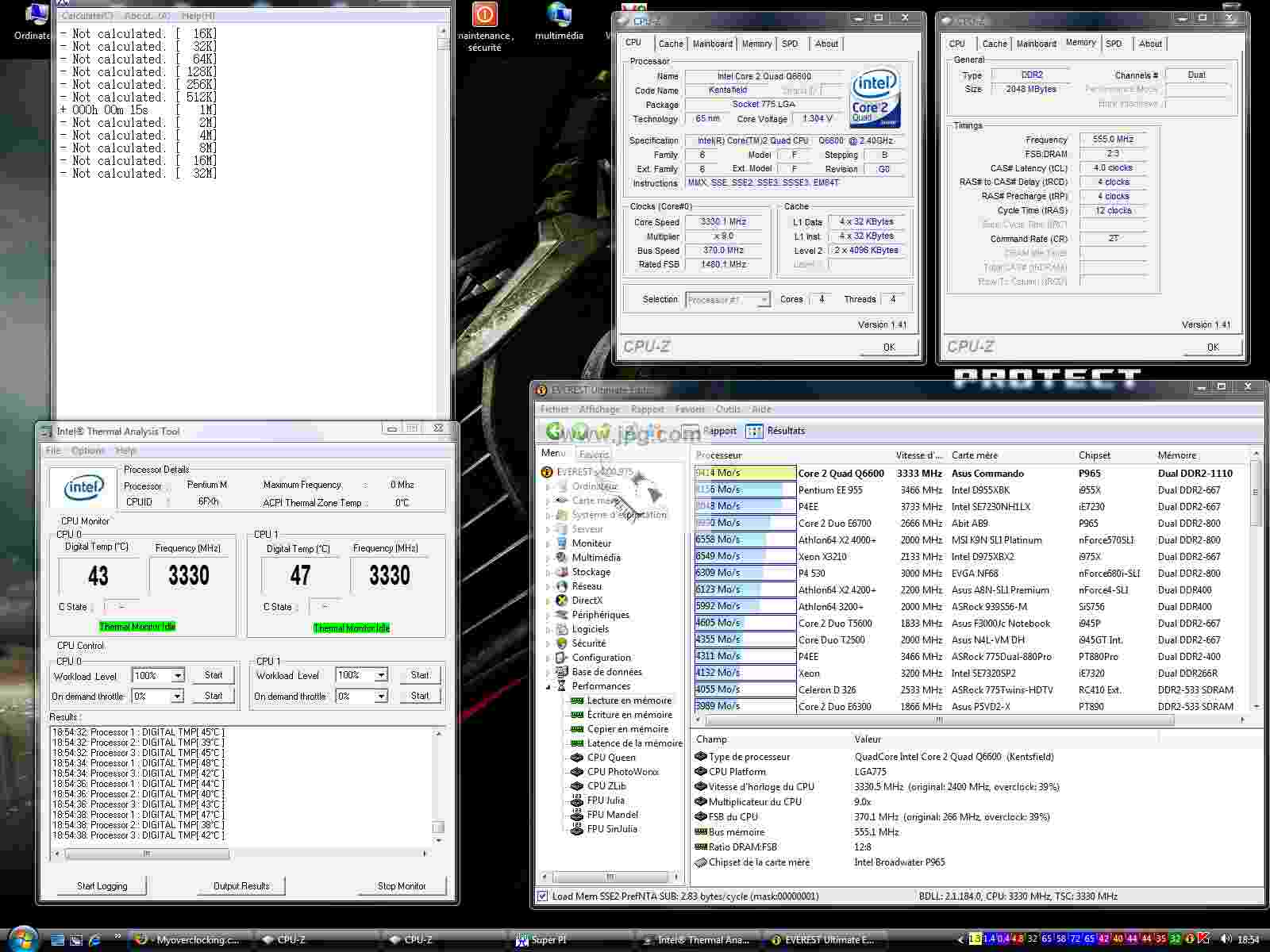Image resolution: width=1270 pixels, height=952 pixels.
Task: Open CPU 1 On demand throttle dropdown
Action: pos(381,697)
